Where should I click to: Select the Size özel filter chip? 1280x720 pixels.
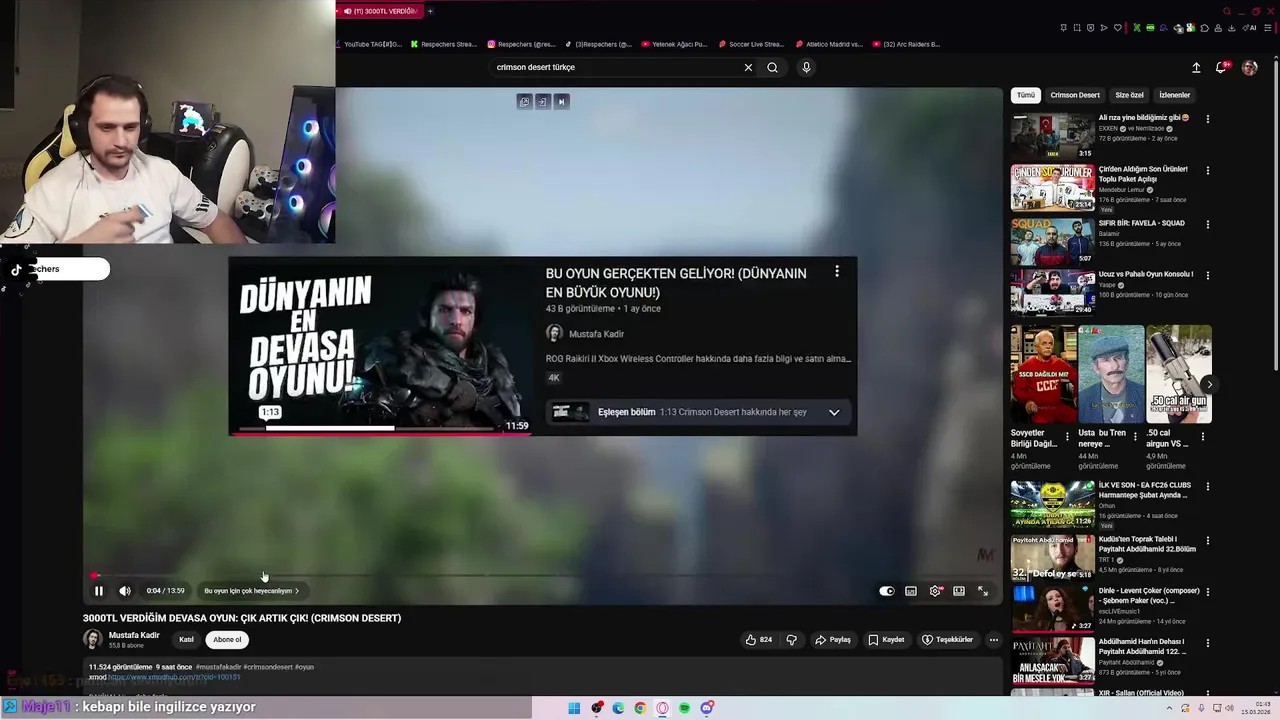[1129, 95]
